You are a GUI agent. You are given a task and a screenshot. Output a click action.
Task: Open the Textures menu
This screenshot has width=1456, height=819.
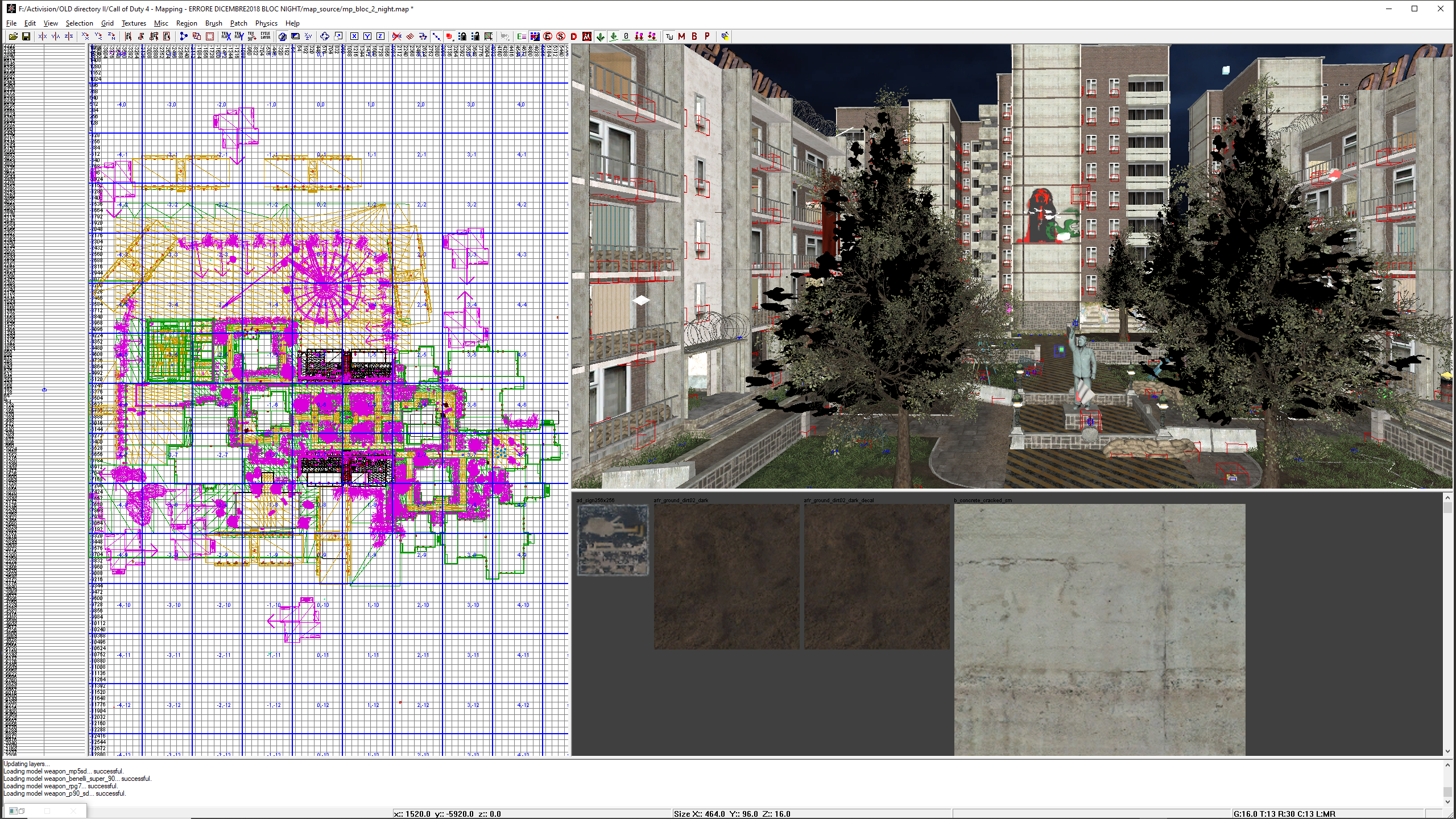pos(134,23)
